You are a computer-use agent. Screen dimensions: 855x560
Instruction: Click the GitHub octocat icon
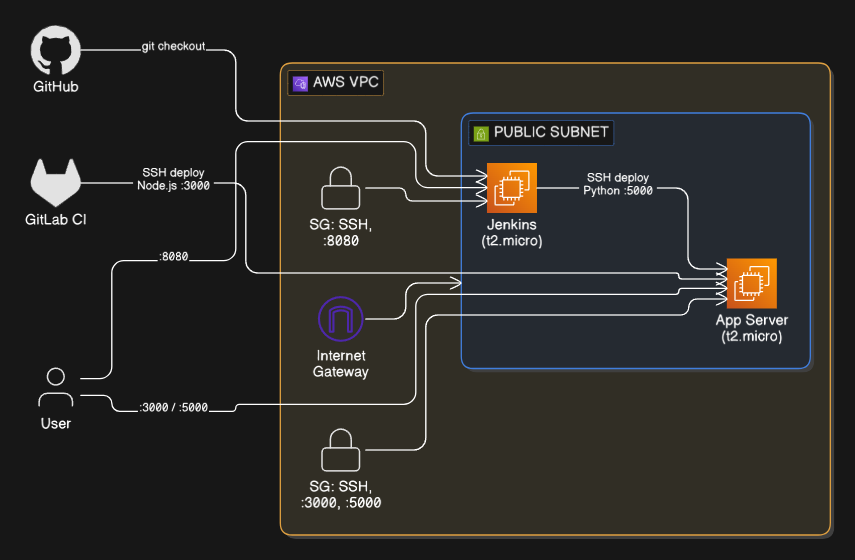click(x=56, y=50)
